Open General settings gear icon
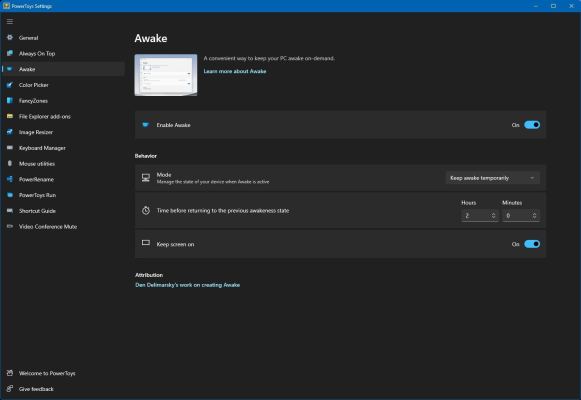 click(x=10, y=37)
